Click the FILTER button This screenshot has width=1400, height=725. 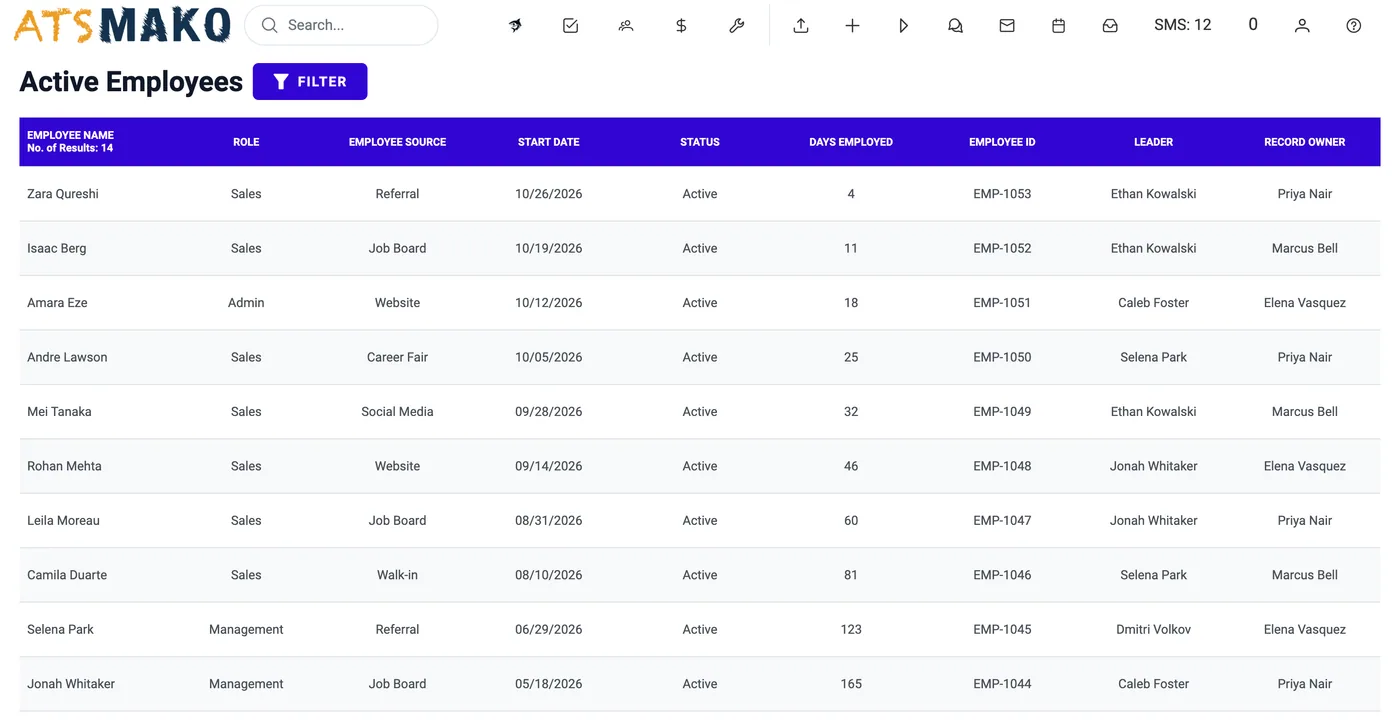[x=310, y=82]
